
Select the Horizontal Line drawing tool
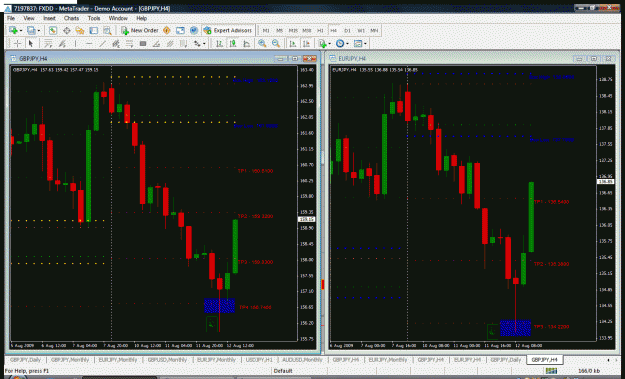coord(89,43)
